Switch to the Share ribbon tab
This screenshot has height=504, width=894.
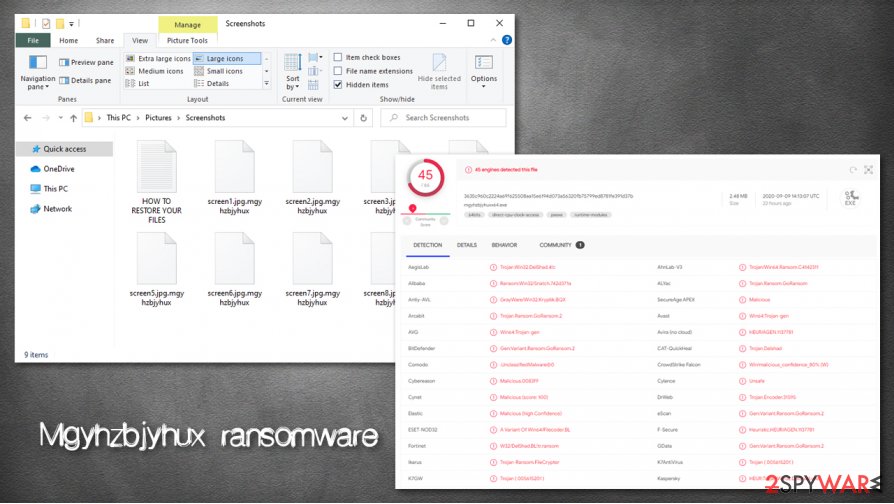[x=105, y=40]
